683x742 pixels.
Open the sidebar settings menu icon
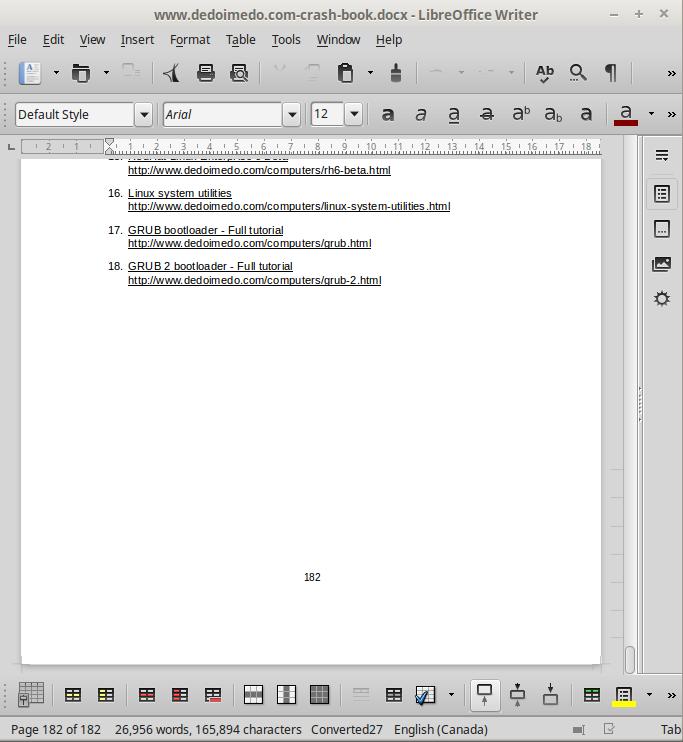tap(662, 155)
